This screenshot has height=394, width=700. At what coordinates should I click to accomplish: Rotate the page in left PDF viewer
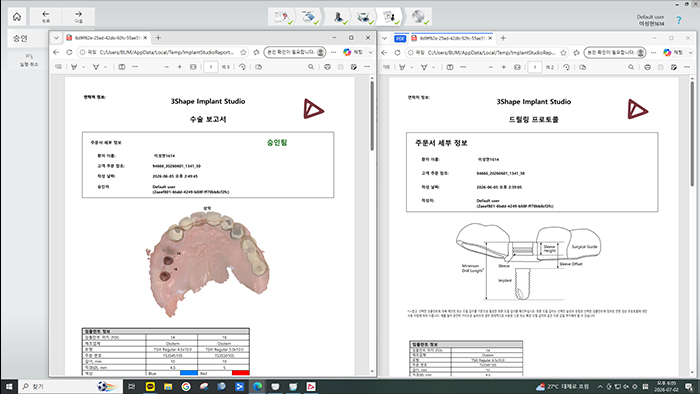tap(242, 67)
